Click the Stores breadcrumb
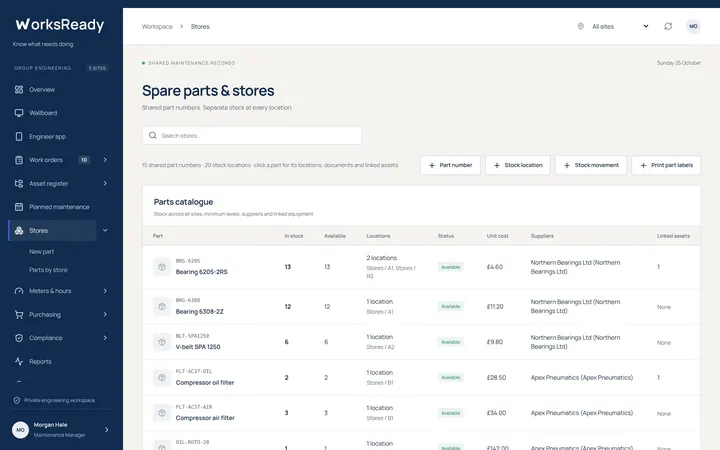 pyautogui.click(x=200, y=27)
